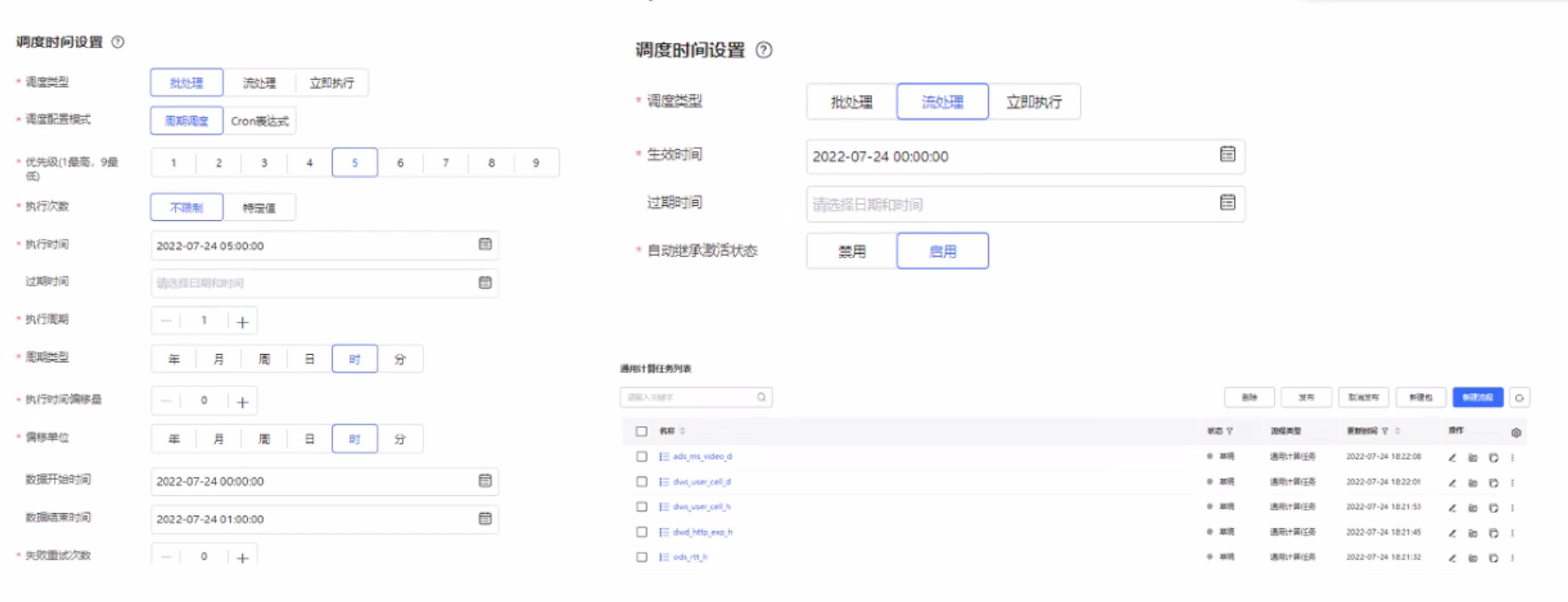Click right panel 过期时间 input field

(1025, 204)
